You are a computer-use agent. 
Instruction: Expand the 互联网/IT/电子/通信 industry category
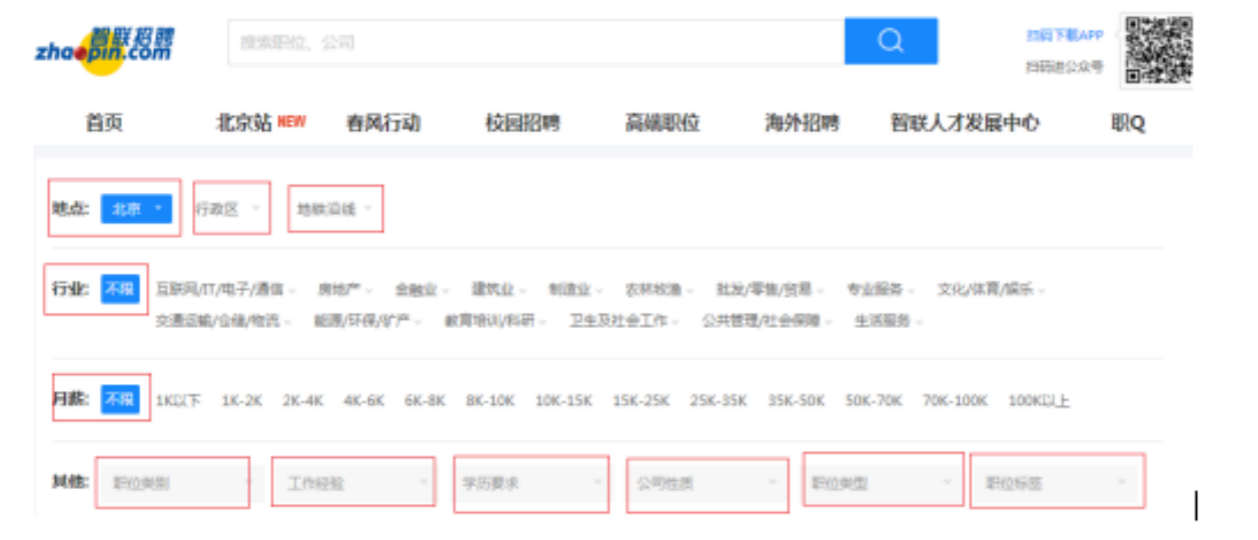pyautogui.click(x=225, y=290)
